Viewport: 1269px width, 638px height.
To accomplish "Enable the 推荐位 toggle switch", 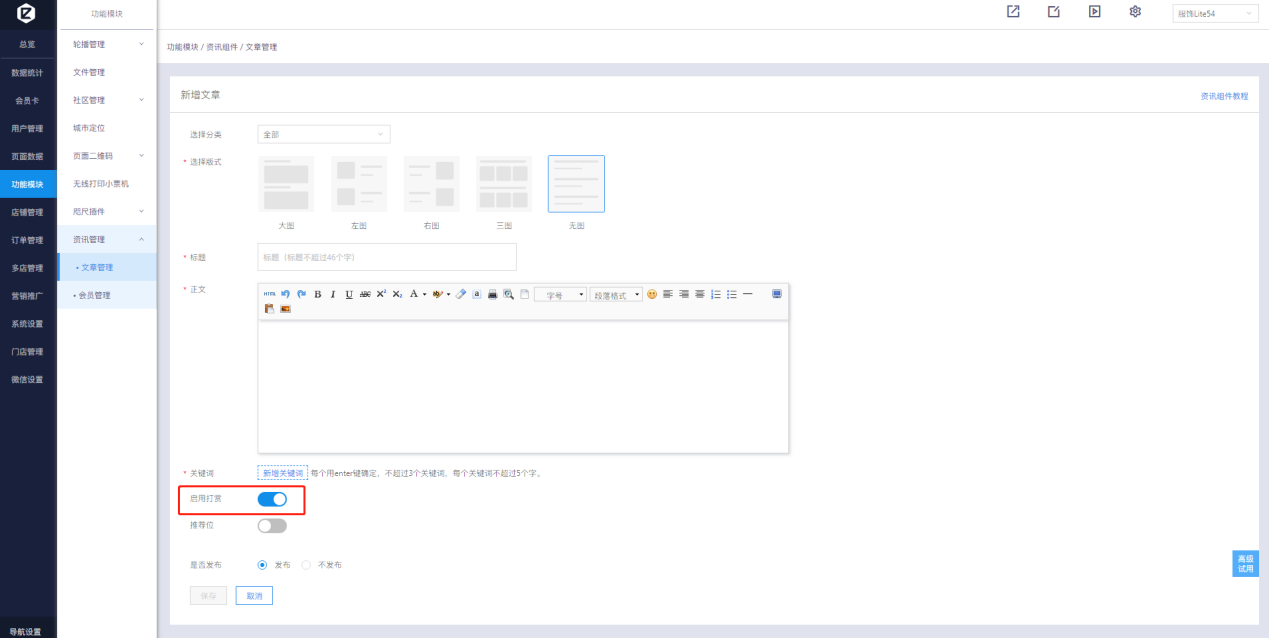I will (x=272, y=525).
